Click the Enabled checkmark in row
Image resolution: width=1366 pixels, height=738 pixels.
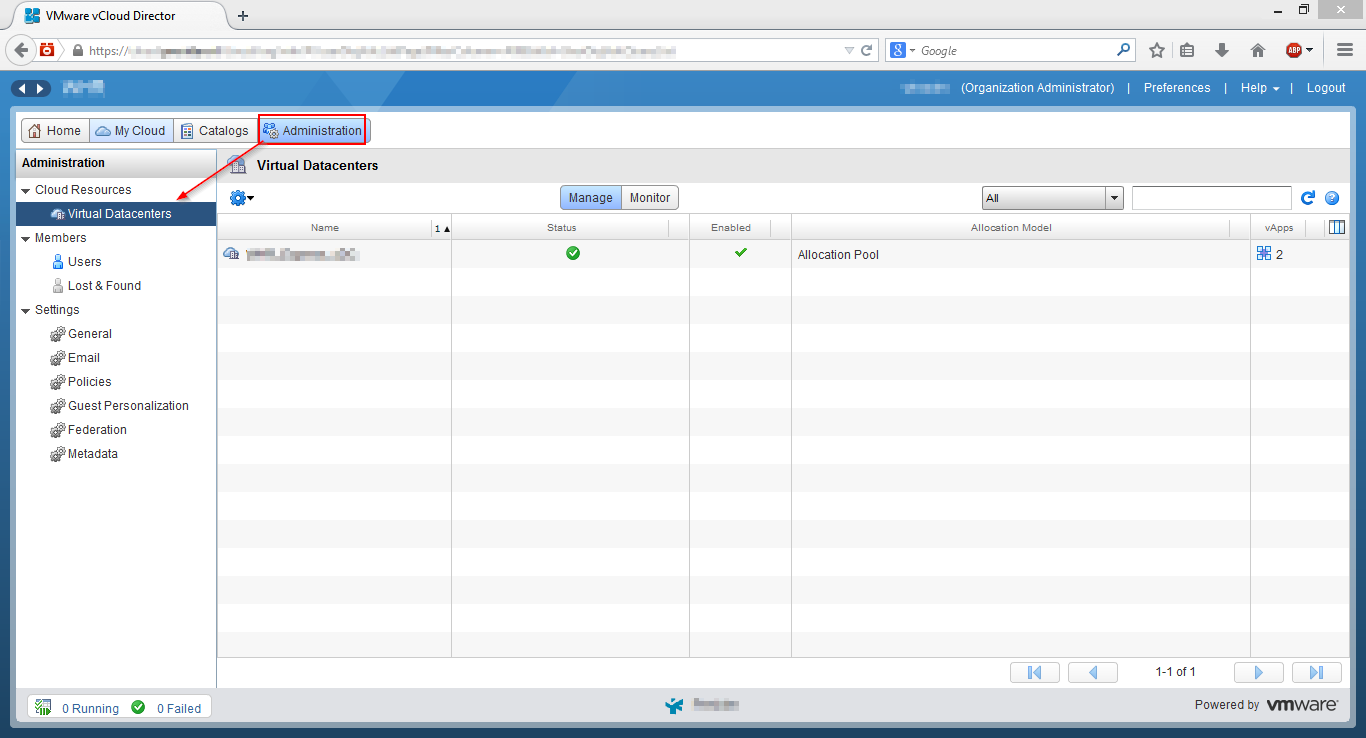[x=741, y=253]
